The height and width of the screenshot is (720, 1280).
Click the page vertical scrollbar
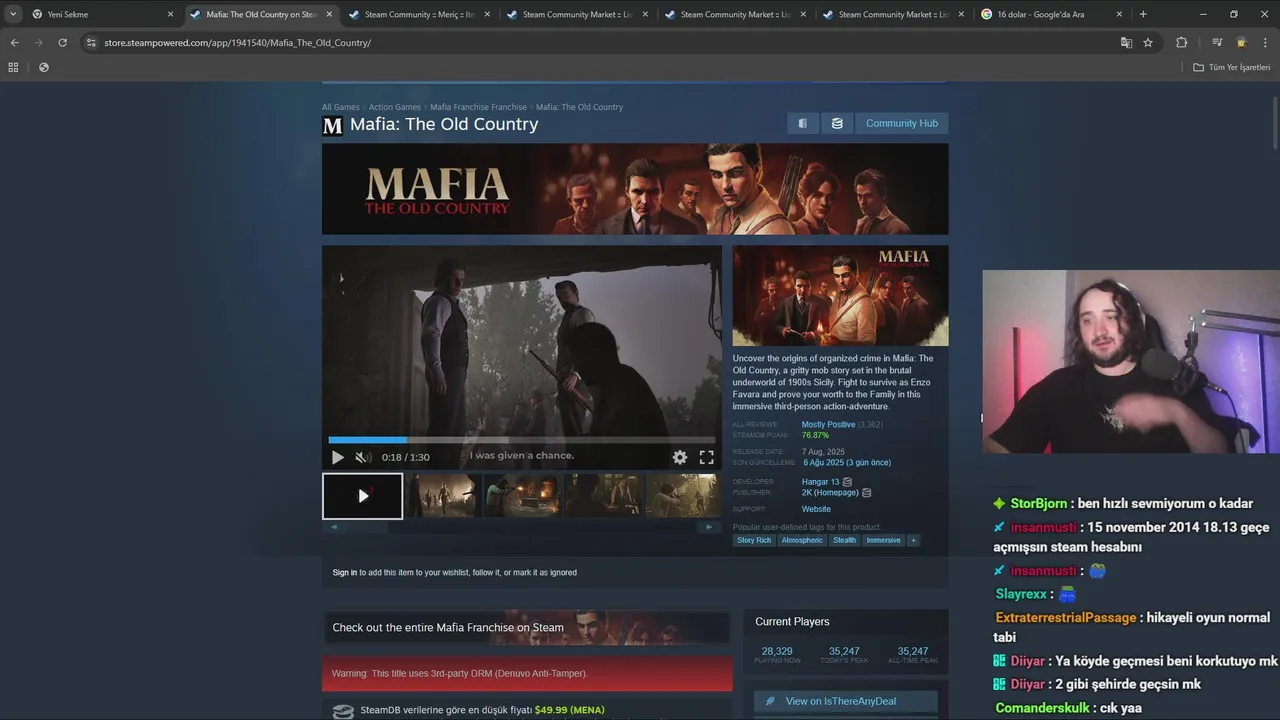click(x=1275, y=125)
